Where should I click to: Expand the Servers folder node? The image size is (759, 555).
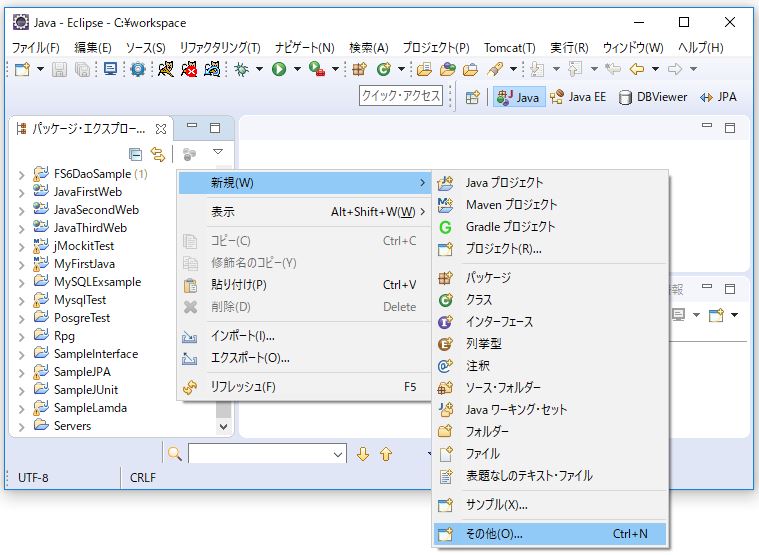21,427
